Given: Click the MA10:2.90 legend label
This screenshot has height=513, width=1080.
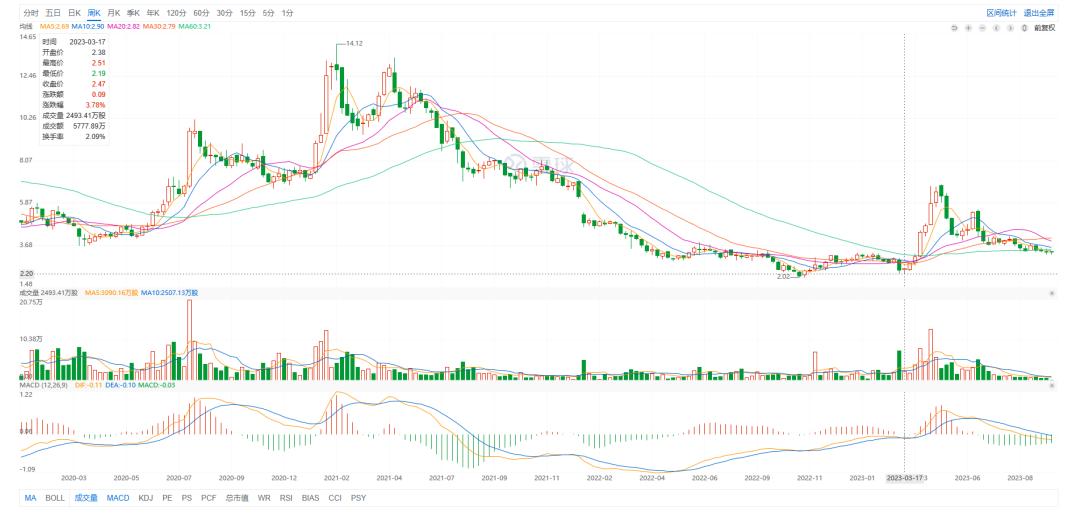Looking at the screenshot, I should pyautogui.click(x=88, y=26).
